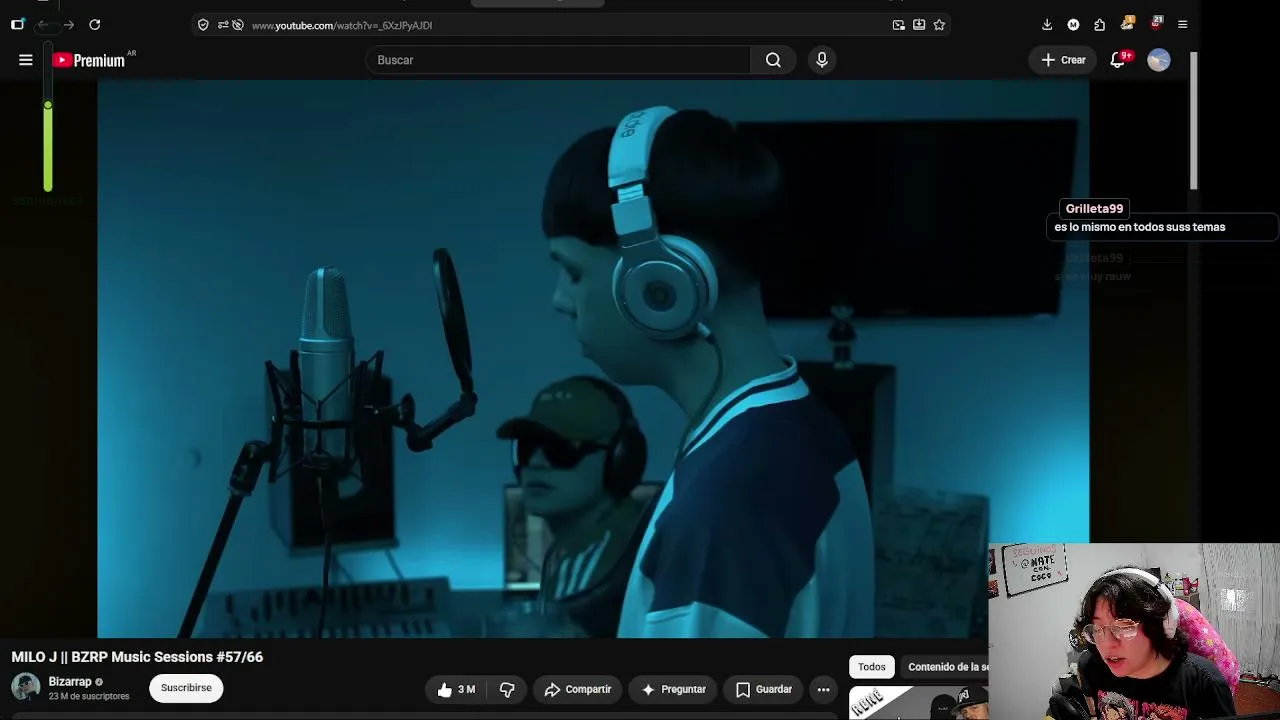The image size is (1280, 720).
Task: Click the video title MILO J BZRP Music Sessions
Action: click(x=137, y=657)
